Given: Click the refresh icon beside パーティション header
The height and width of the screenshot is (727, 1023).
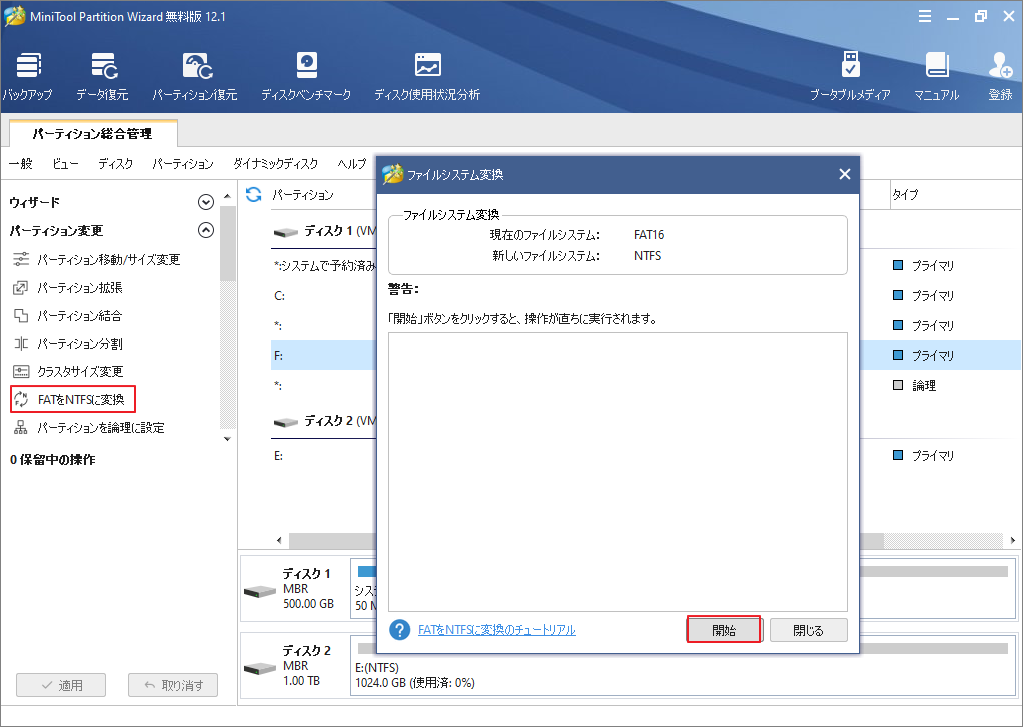Looking at the screenshot, I should point(254,194).
